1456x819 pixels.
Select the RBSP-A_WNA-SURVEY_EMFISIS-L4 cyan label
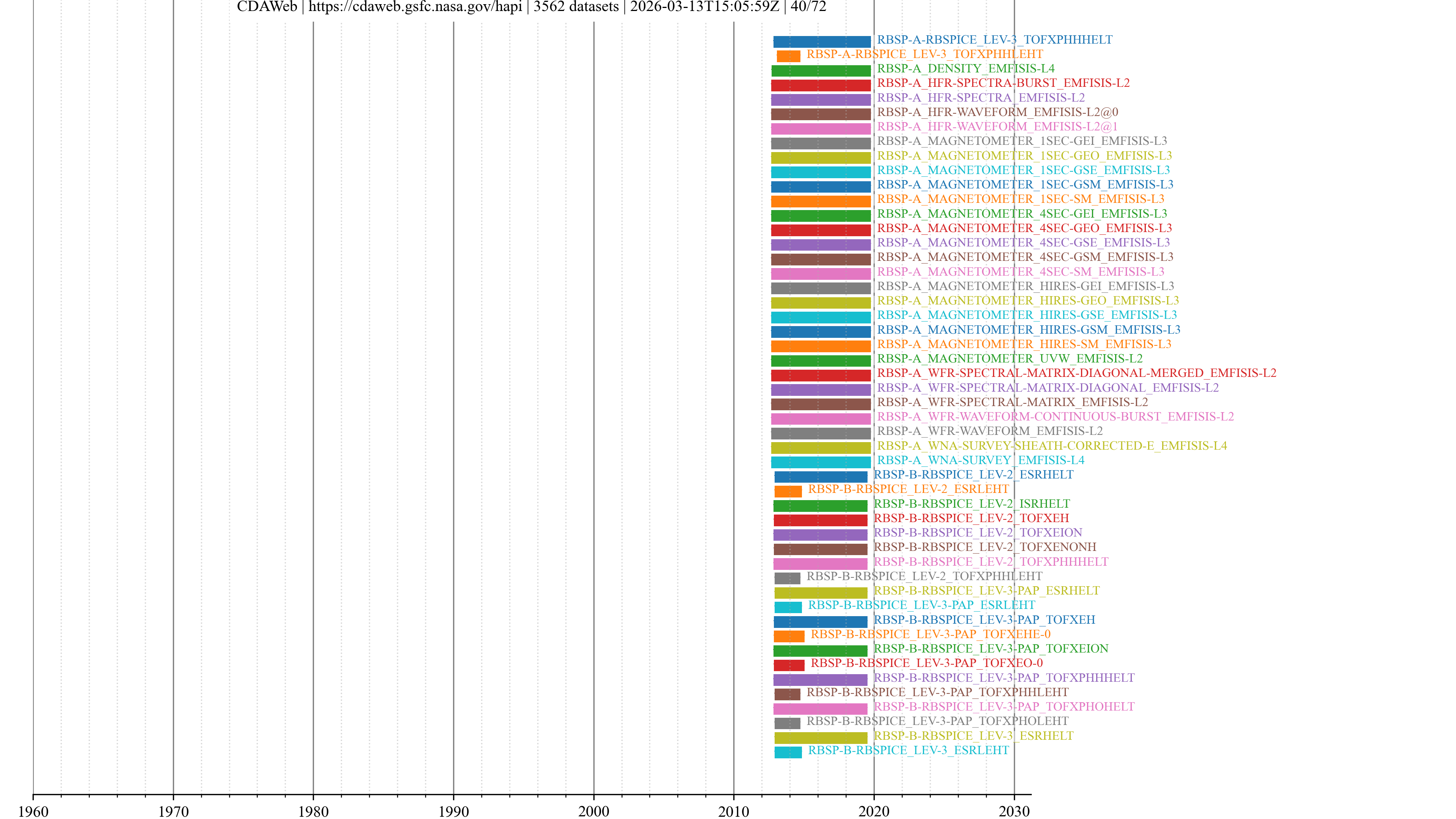pos(980,460)
